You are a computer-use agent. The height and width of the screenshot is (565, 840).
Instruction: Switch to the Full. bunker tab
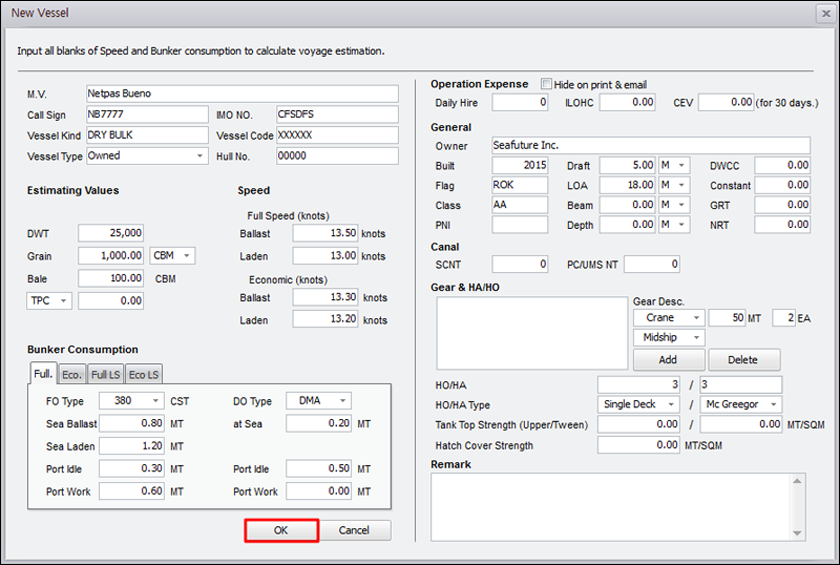43,373
